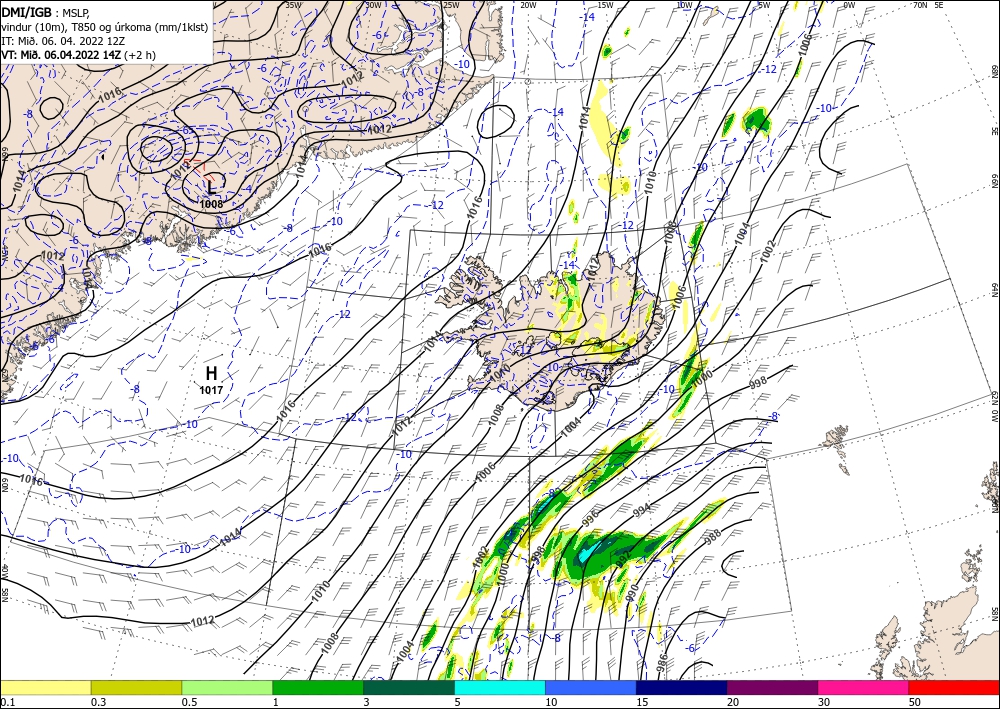Click the '994' isobar label
The image size is (1000, 709).
coord(642,509)
